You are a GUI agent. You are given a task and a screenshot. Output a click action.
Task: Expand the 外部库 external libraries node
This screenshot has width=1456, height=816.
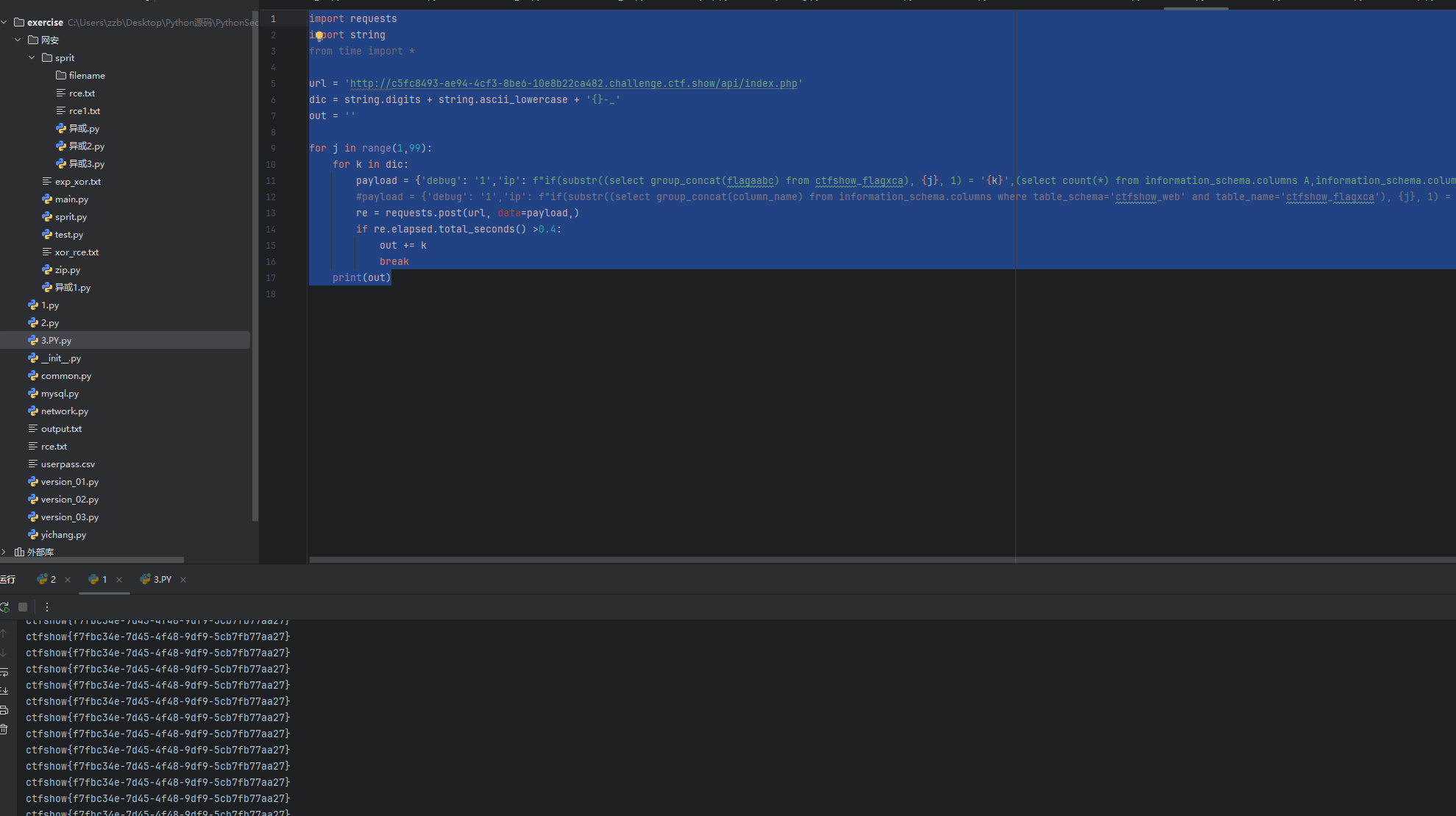(4, 552)
